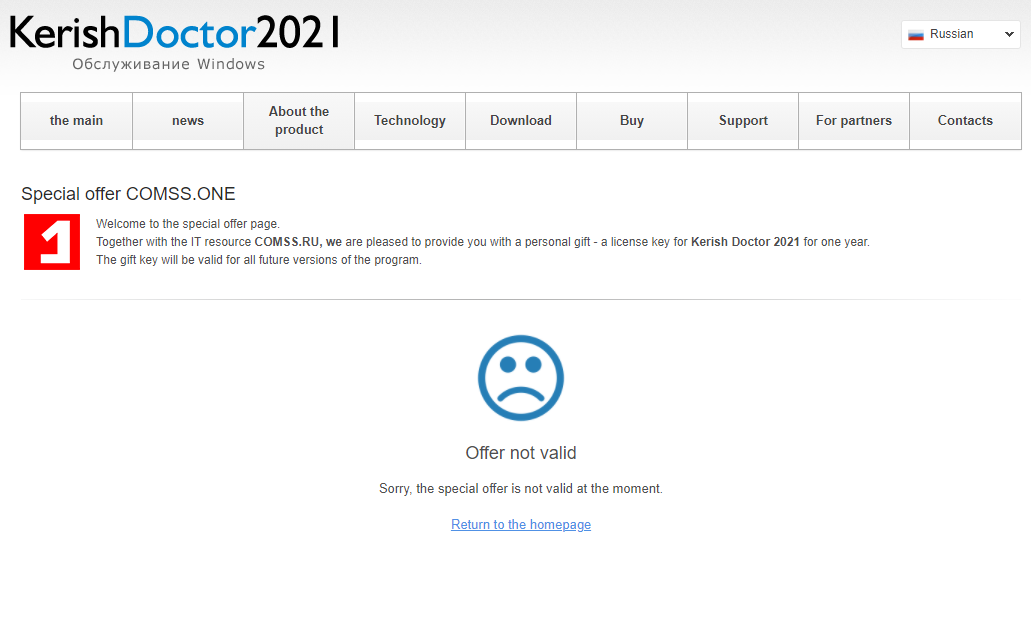Click the bold 'Kerish Doctor 2021' text
Image resolution: width=1031 pixels, height=634 pixels.
[x=745, y=242]
